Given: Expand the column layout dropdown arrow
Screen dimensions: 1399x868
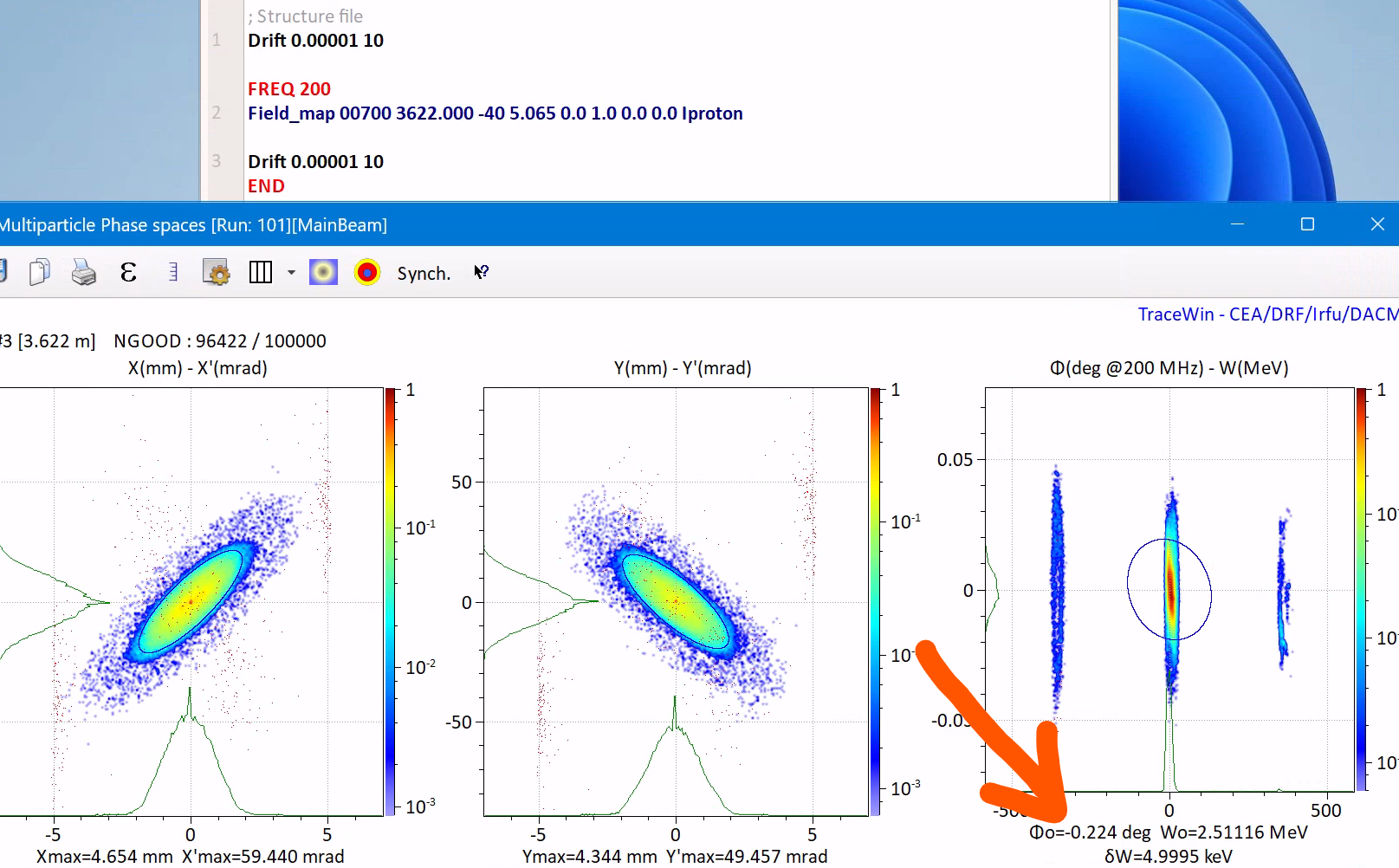Looking at the screenshot, I should pyautogui.click(x=291, y=273).
